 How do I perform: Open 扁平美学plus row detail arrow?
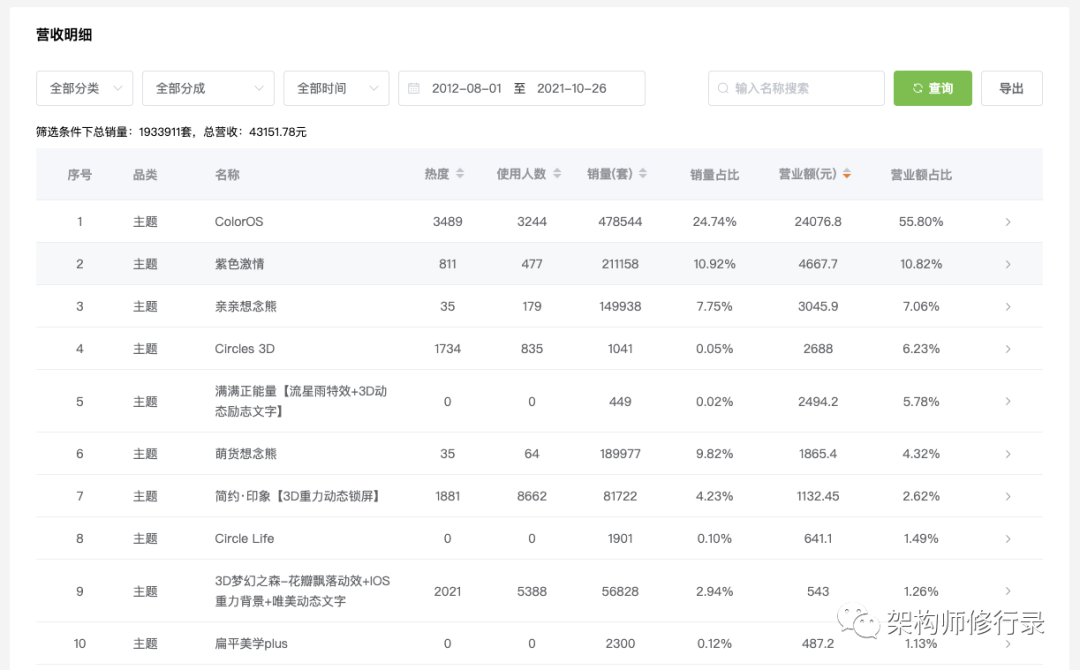point(1008,644)
